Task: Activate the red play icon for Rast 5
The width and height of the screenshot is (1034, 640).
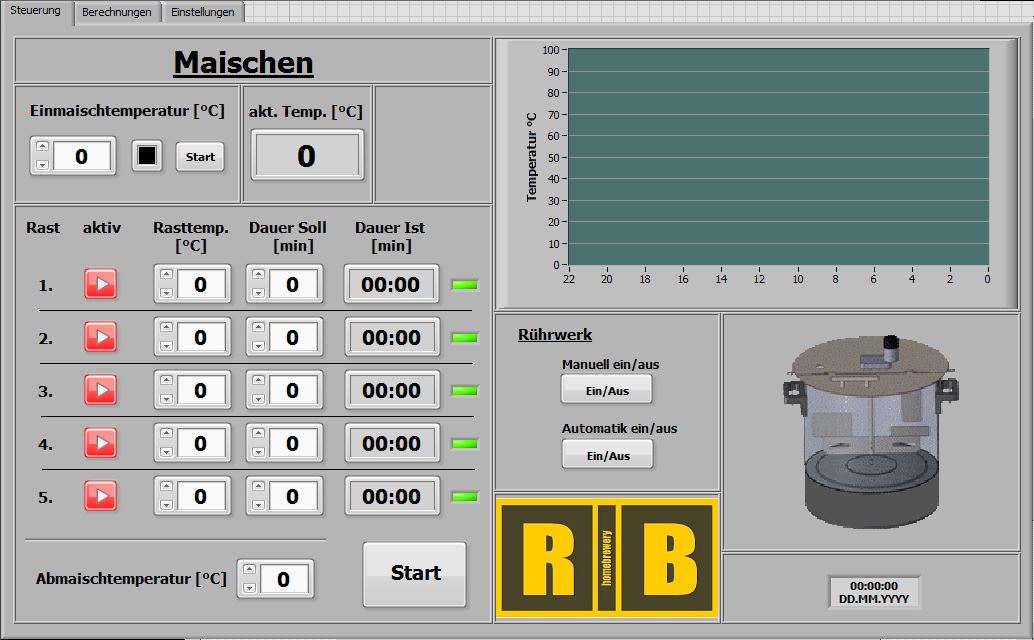Action: click(100, 496)
